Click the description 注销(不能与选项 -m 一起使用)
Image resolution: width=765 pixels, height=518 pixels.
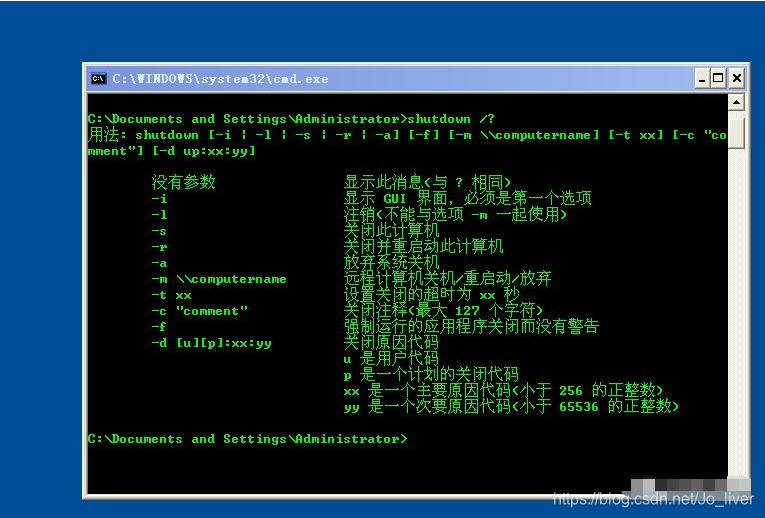click(455, 214)
